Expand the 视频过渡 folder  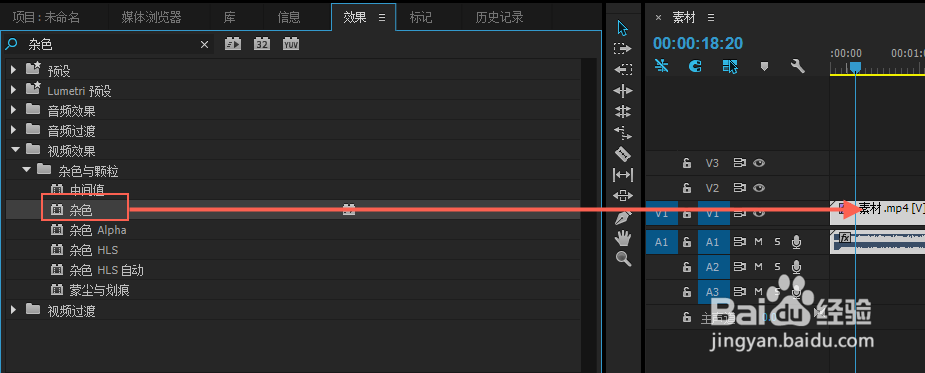click(x=14, y=310)
